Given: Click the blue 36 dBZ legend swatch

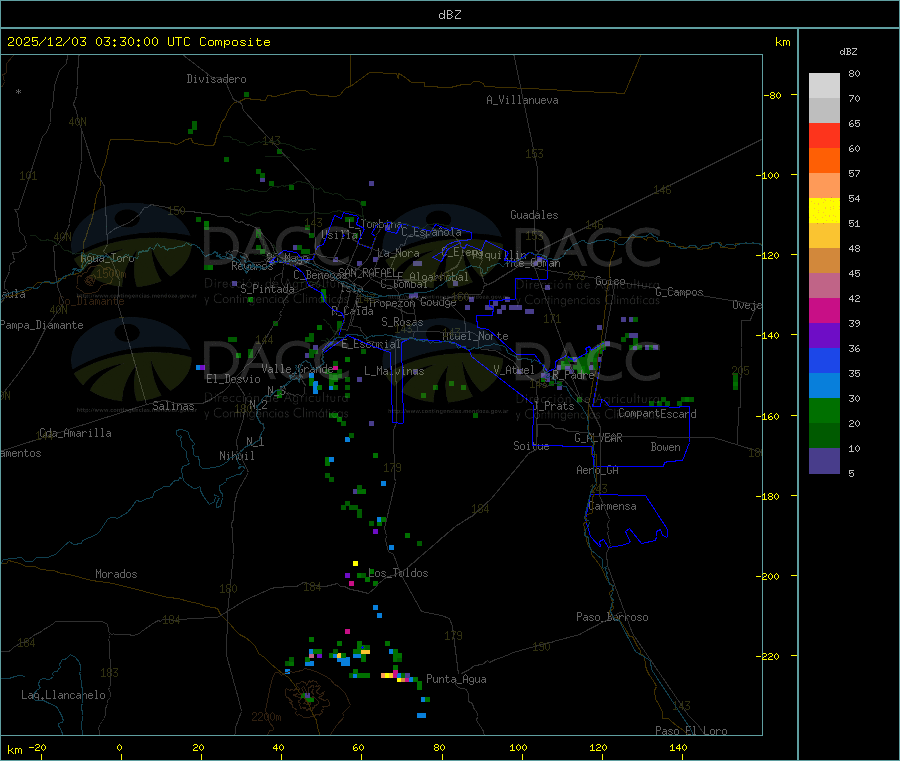Looking at the screenshot, I should [824, 360].
